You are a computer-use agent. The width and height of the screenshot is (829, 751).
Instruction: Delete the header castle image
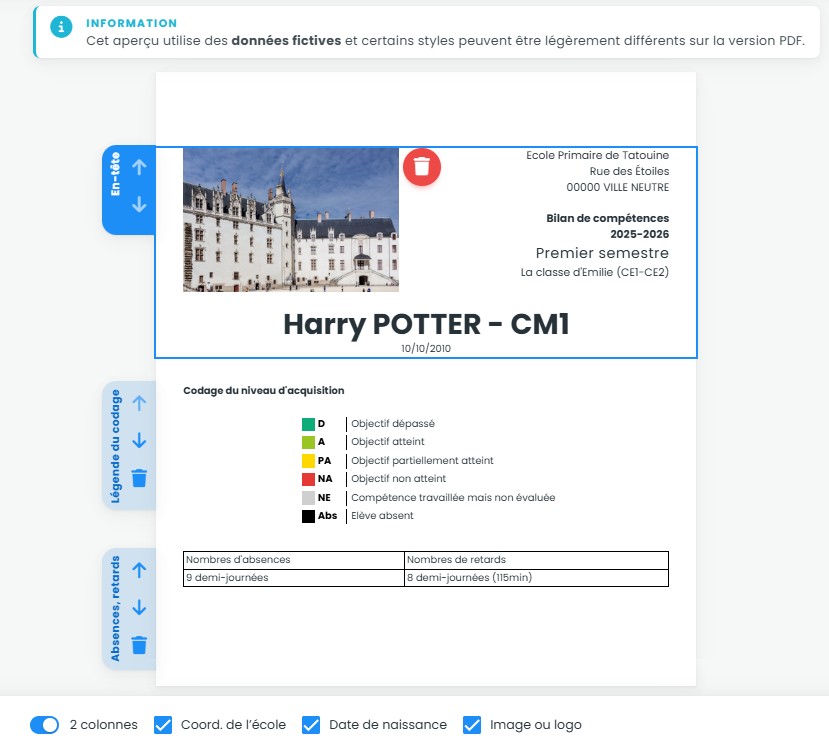pos(422,166)
